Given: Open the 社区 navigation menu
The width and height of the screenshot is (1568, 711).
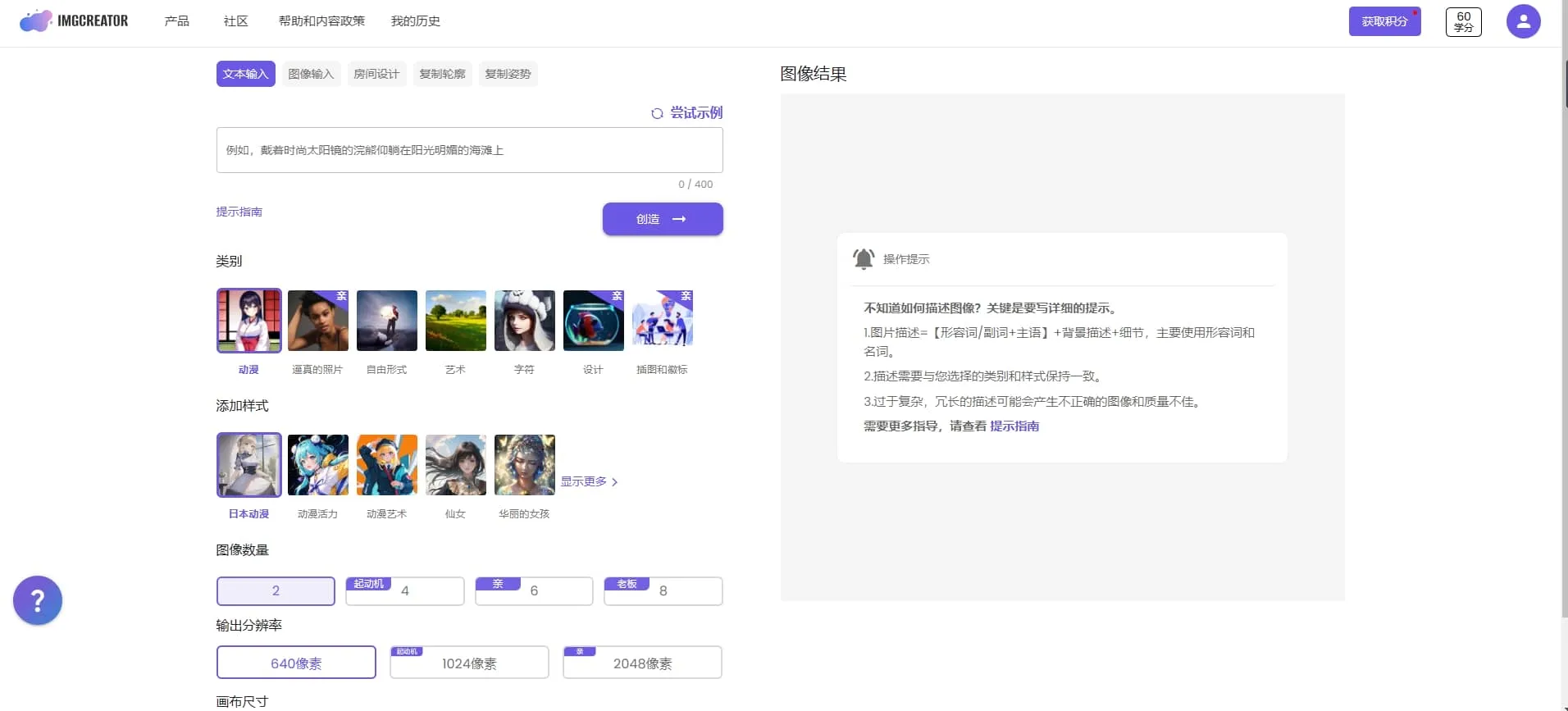Looking at the screenshot, I should [236, 21].
